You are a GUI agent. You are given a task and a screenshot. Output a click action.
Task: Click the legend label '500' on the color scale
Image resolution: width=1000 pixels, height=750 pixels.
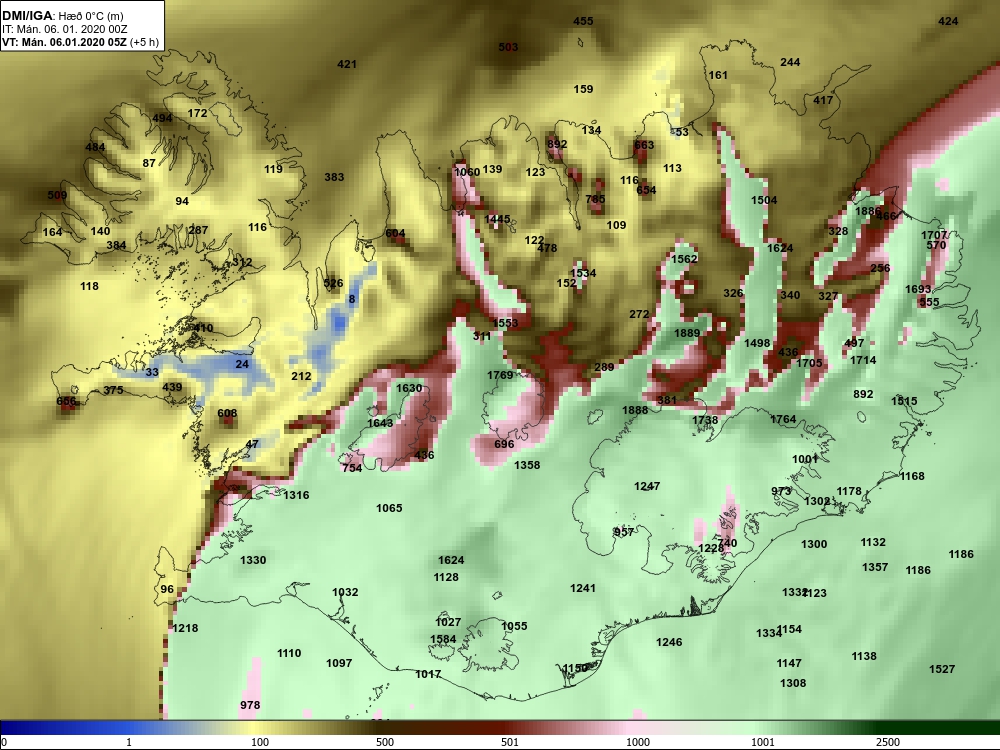385,742
